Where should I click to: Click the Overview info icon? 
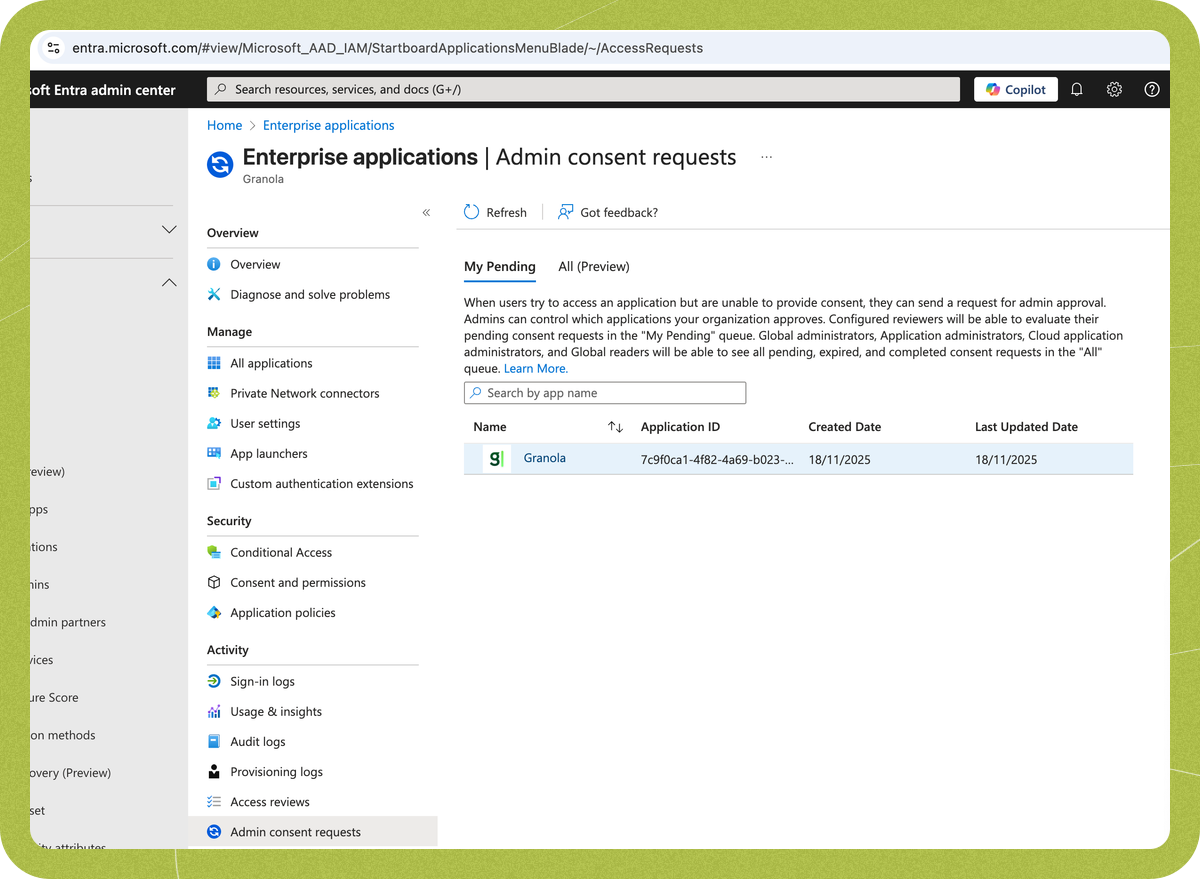pos(213,264)
